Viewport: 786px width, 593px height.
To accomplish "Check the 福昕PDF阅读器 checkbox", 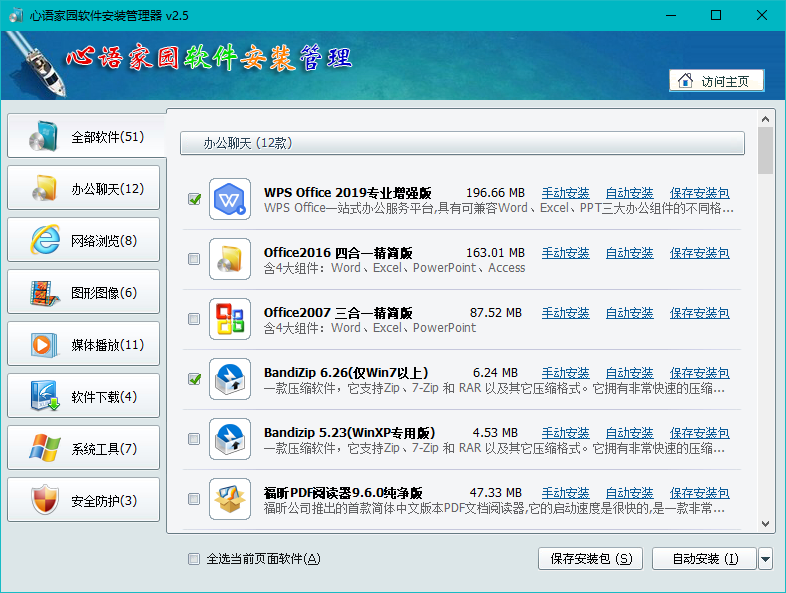I will tap(194, 499).
